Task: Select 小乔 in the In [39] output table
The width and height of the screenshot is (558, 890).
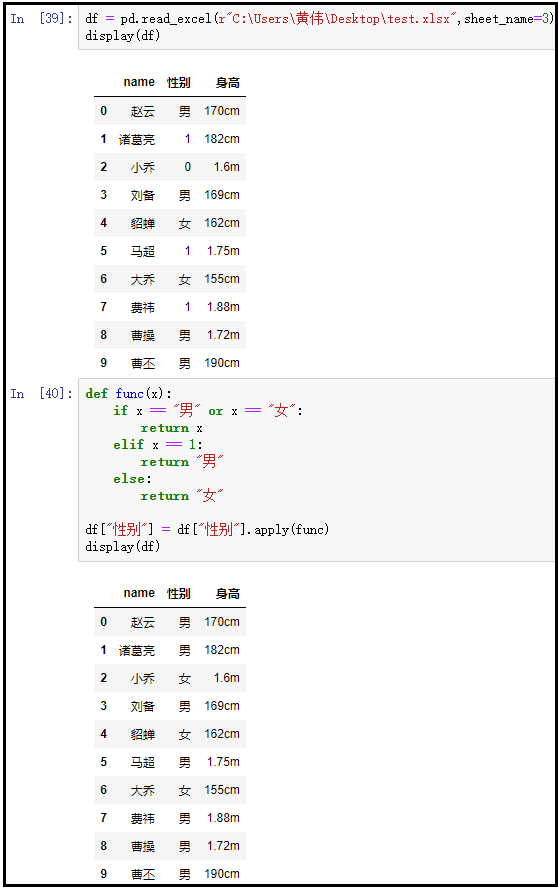Action: (x=142, y=167)
